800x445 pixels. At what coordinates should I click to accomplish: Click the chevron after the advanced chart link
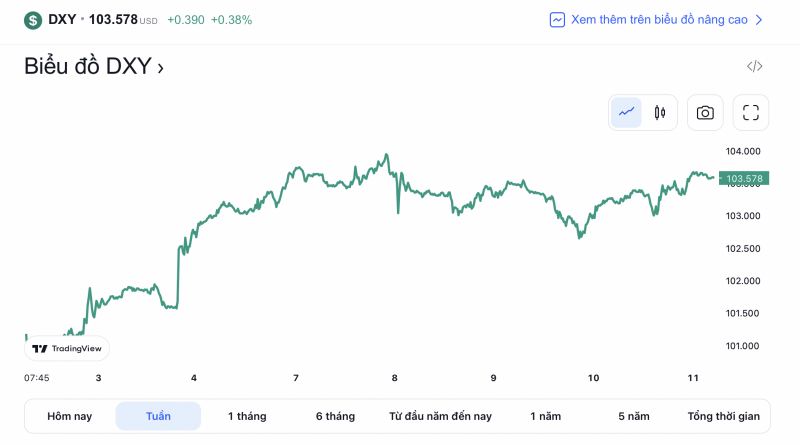pos(759,20)
